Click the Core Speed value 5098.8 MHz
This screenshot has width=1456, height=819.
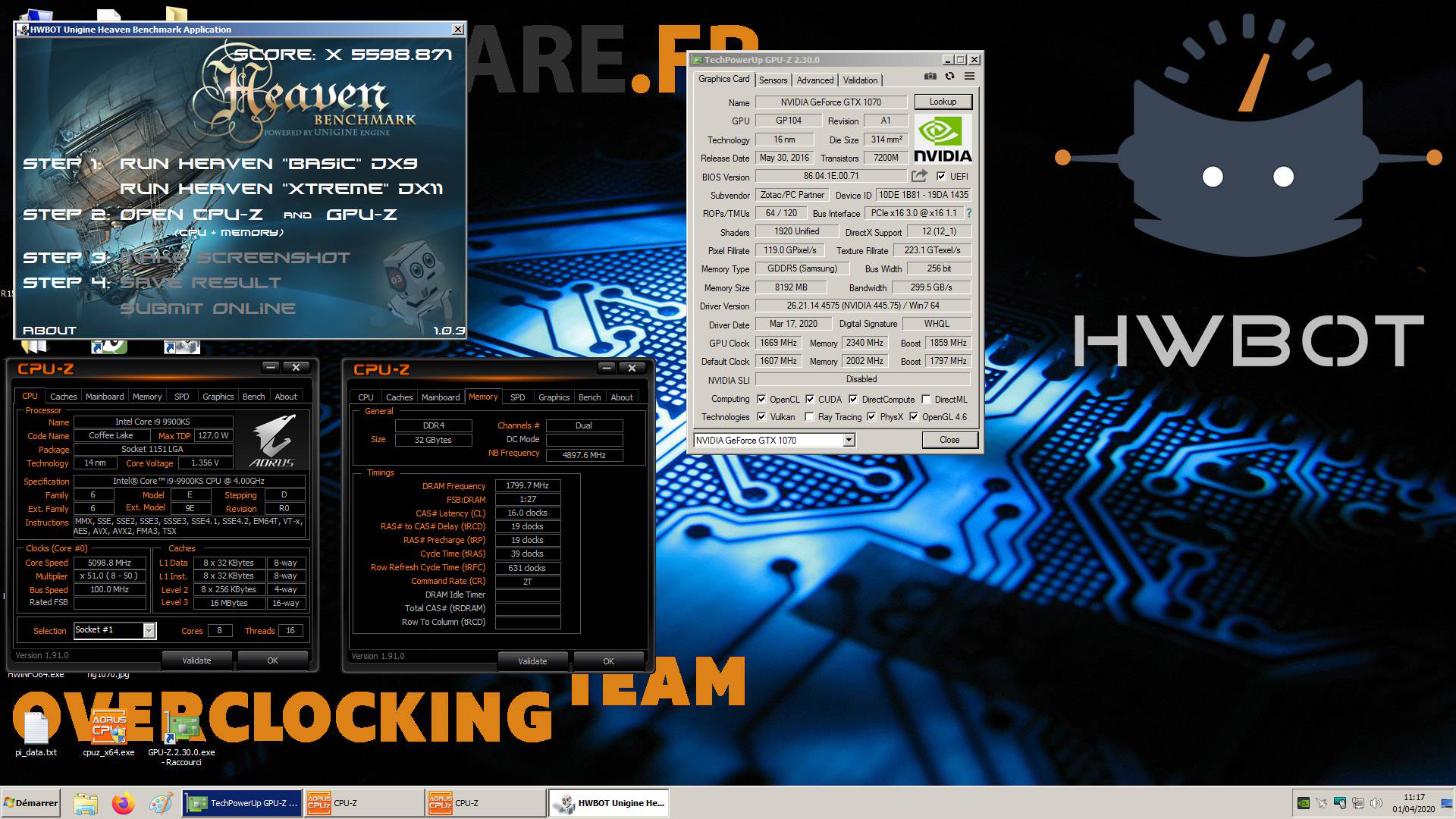click(x=109, y=563)
